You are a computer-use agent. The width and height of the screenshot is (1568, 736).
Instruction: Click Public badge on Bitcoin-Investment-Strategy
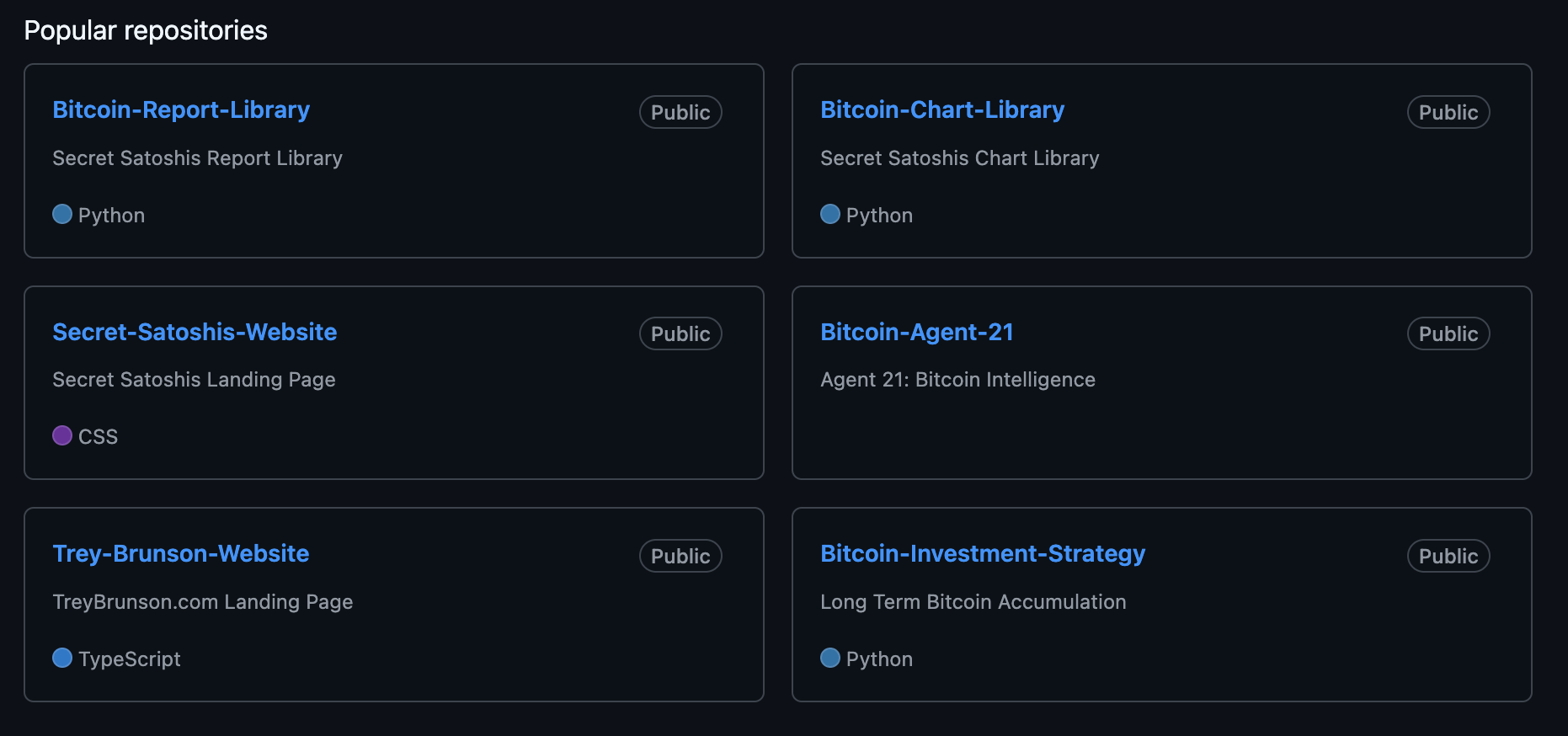(1448, 556)
